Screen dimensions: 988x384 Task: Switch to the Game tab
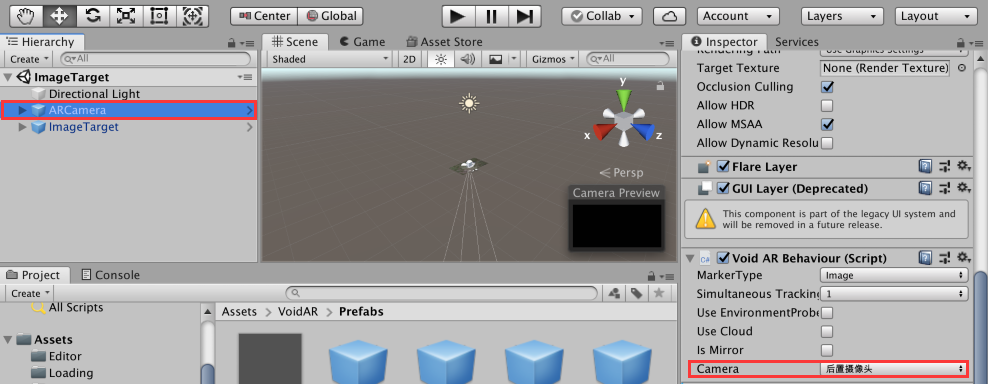362,42
